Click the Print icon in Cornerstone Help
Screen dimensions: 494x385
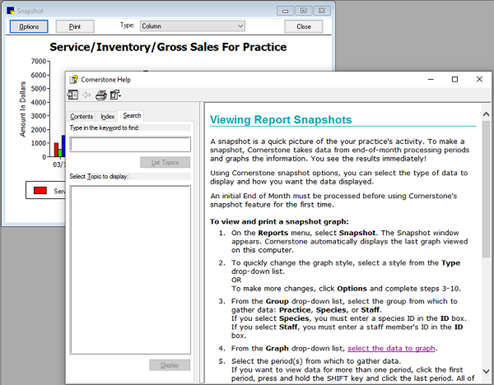(x=101, y=95)
